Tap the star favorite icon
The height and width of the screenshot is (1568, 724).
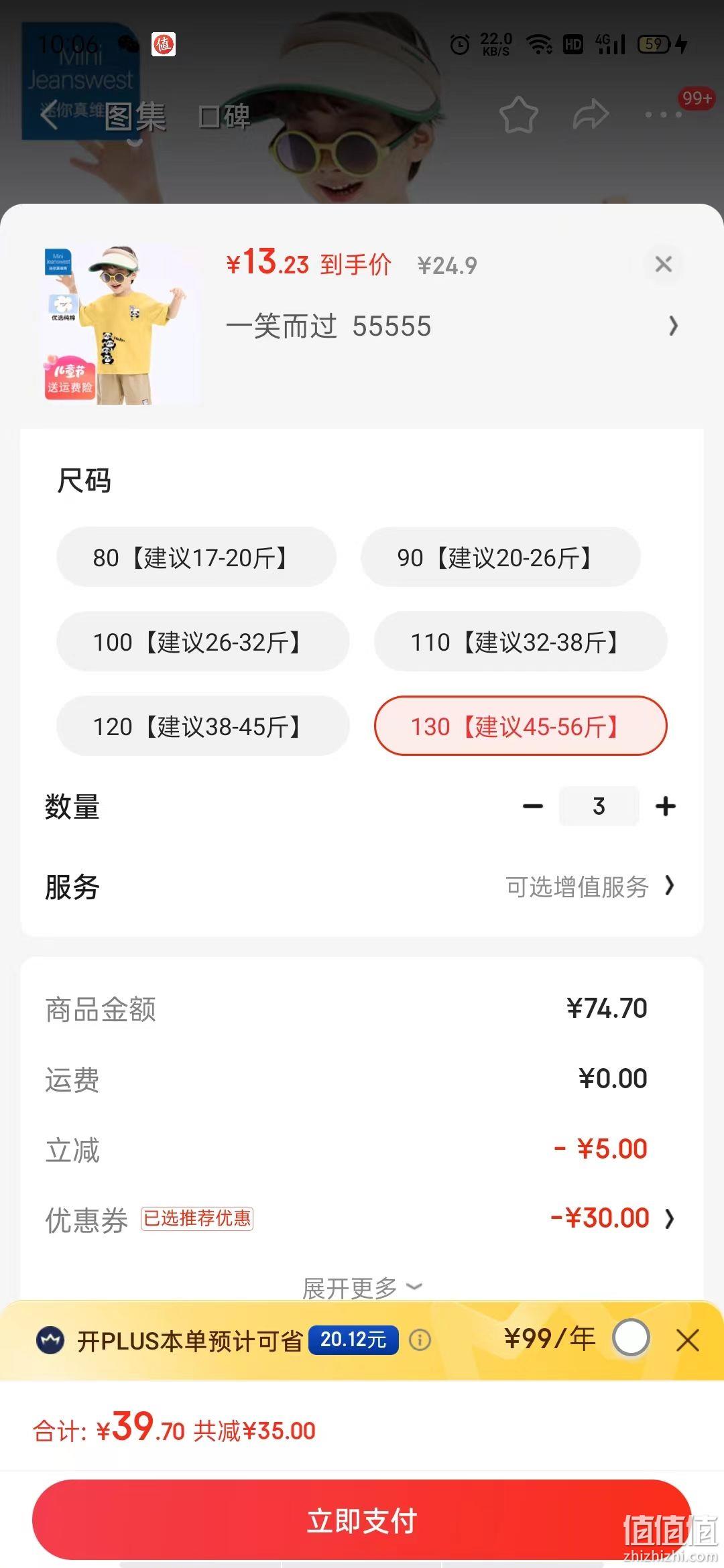519,115
